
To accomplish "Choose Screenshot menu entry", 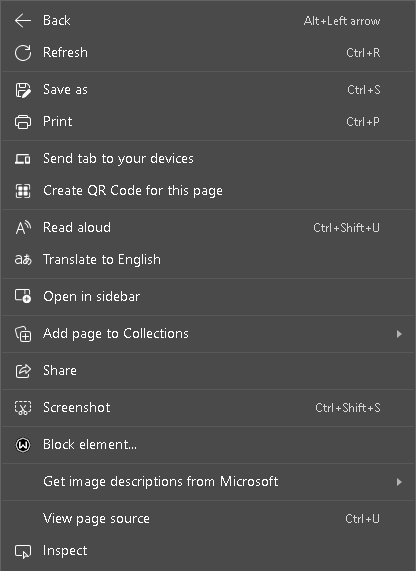I will 208,408.
